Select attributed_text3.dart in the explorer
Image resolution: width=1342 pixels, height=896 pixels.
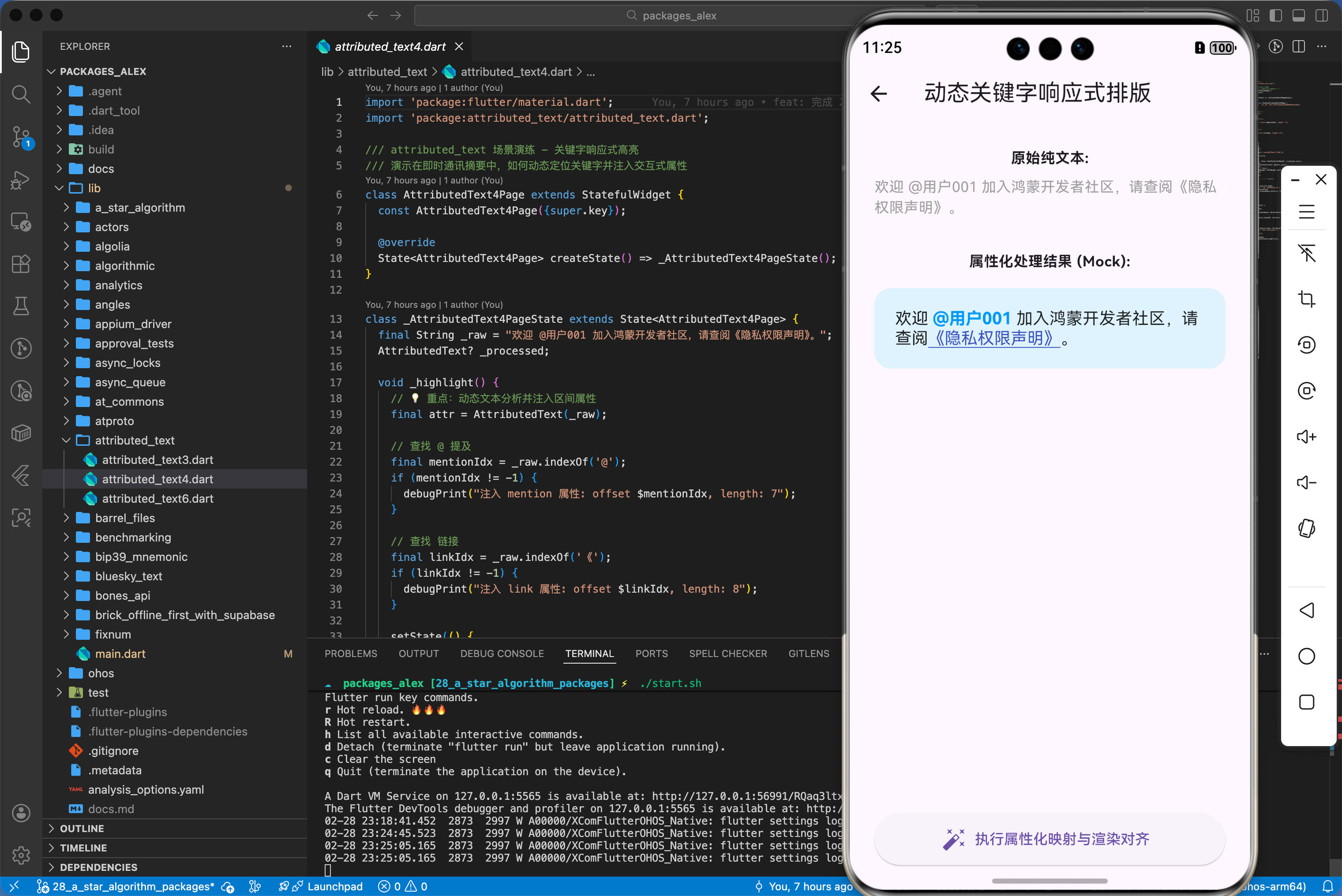tap(157, 459)
